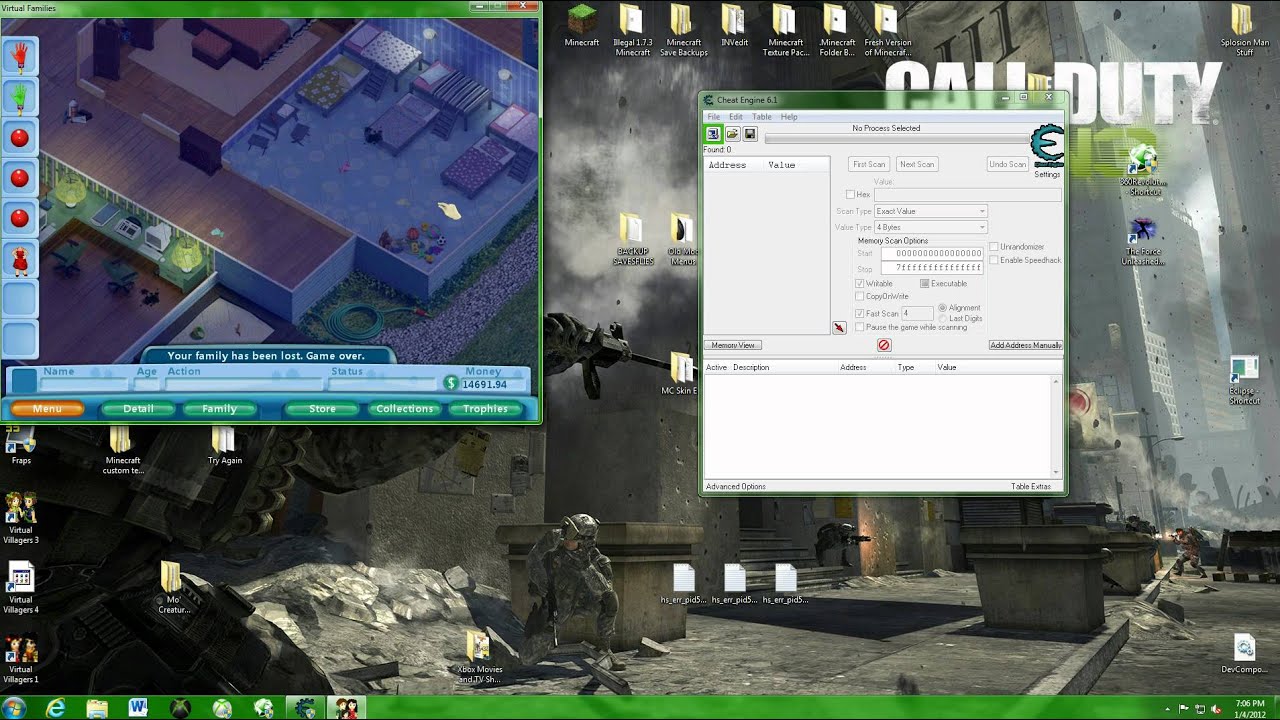Click the Next Scan button
The width and height of the screenshot is (1280, 720).
[917, 164]
